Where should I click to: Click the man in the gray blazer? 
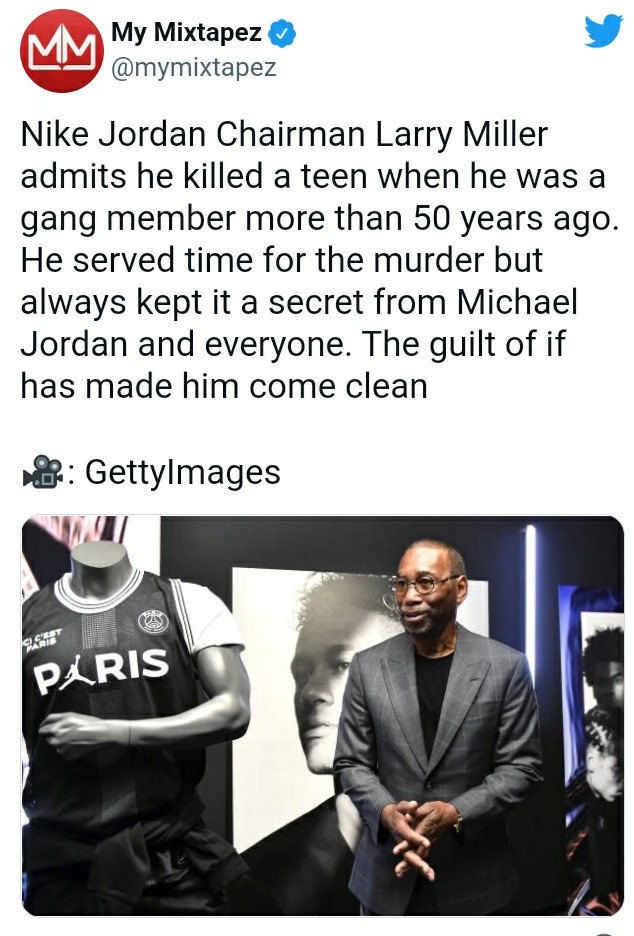point(439,728)
